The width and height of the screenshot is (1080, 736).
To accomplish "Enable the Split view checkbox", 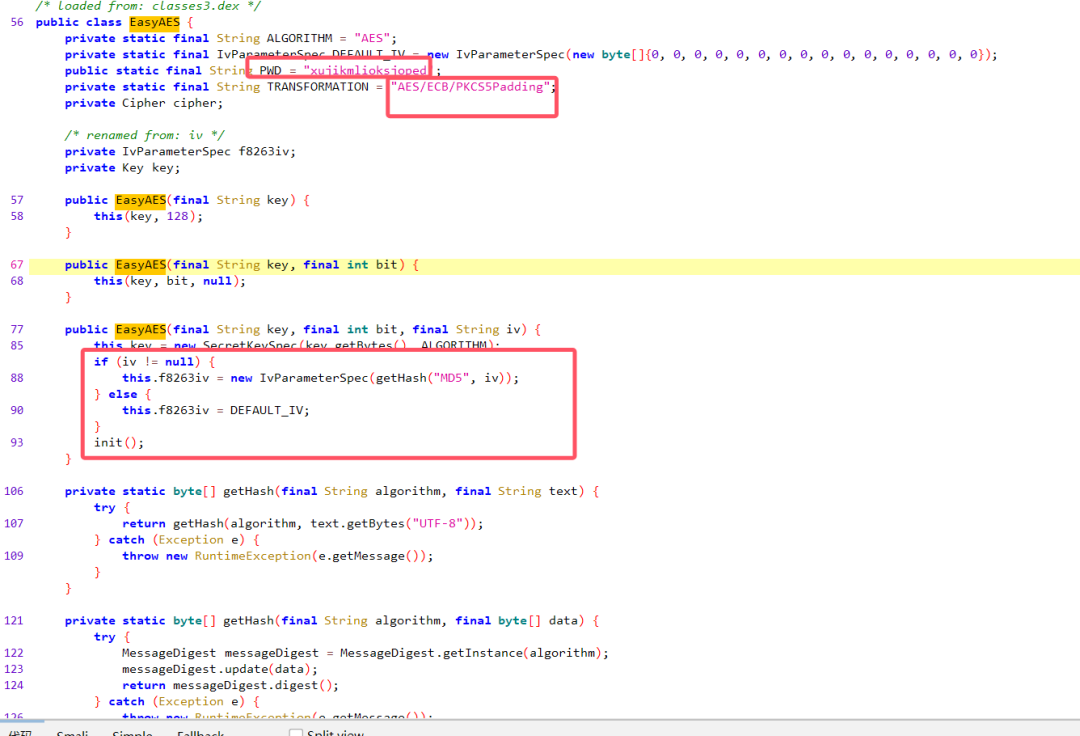I will (x=296, y=733).
